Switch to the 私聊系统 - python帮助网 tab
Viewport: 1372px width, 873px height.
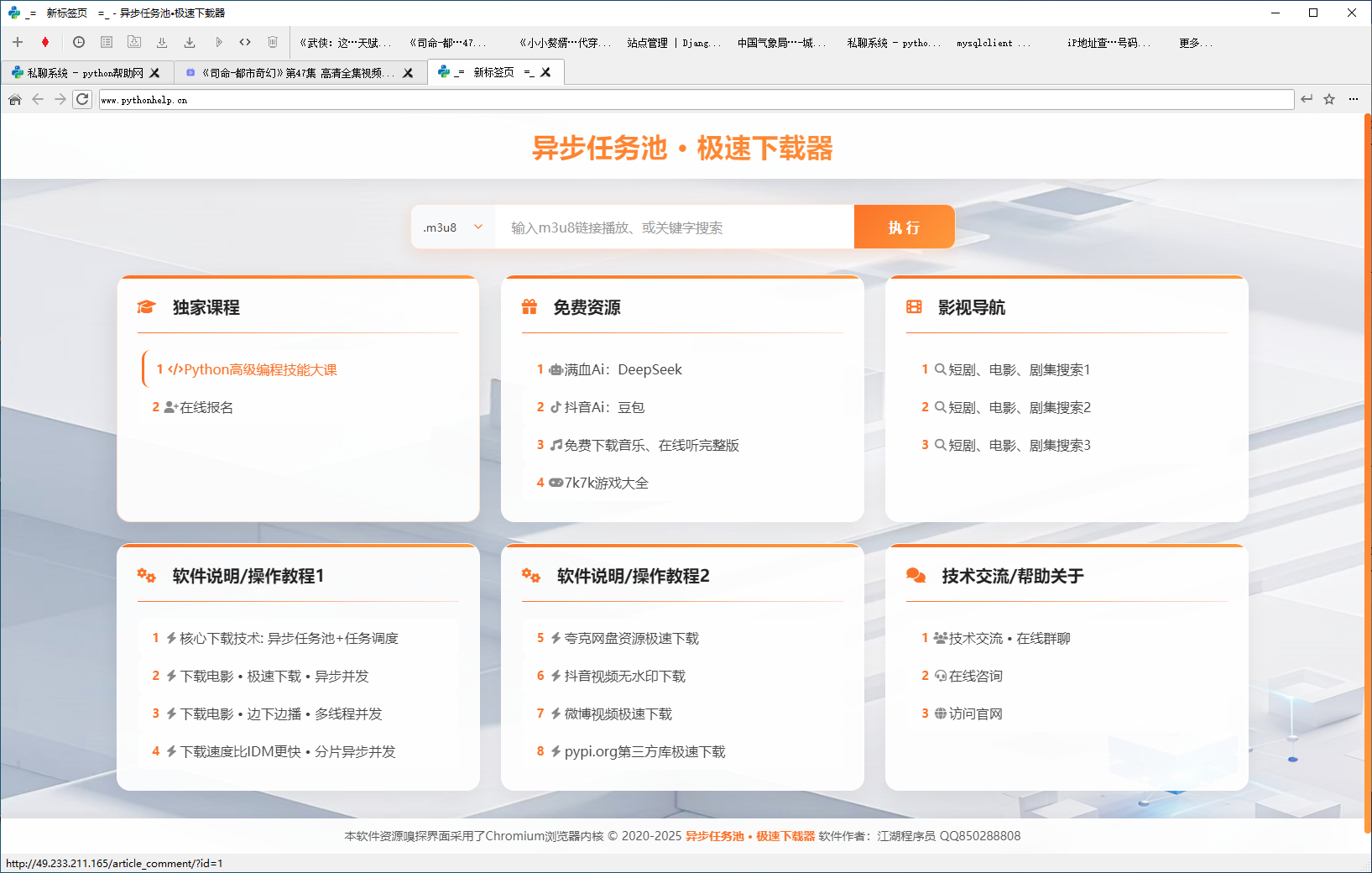point(84,73)
